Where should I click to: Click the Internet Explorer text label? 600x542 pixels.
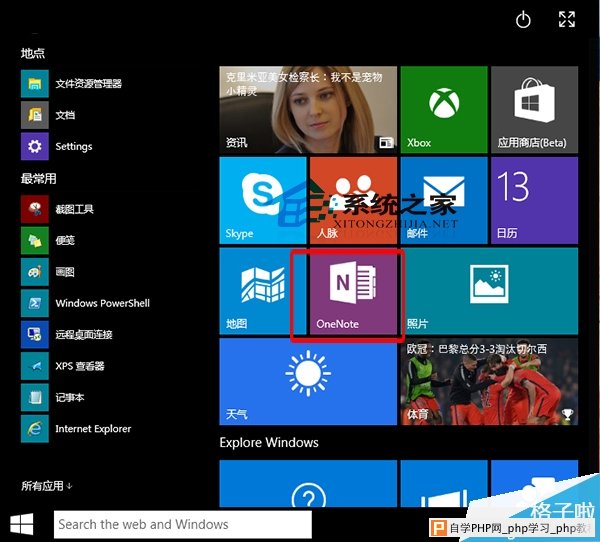click(93, 429)
